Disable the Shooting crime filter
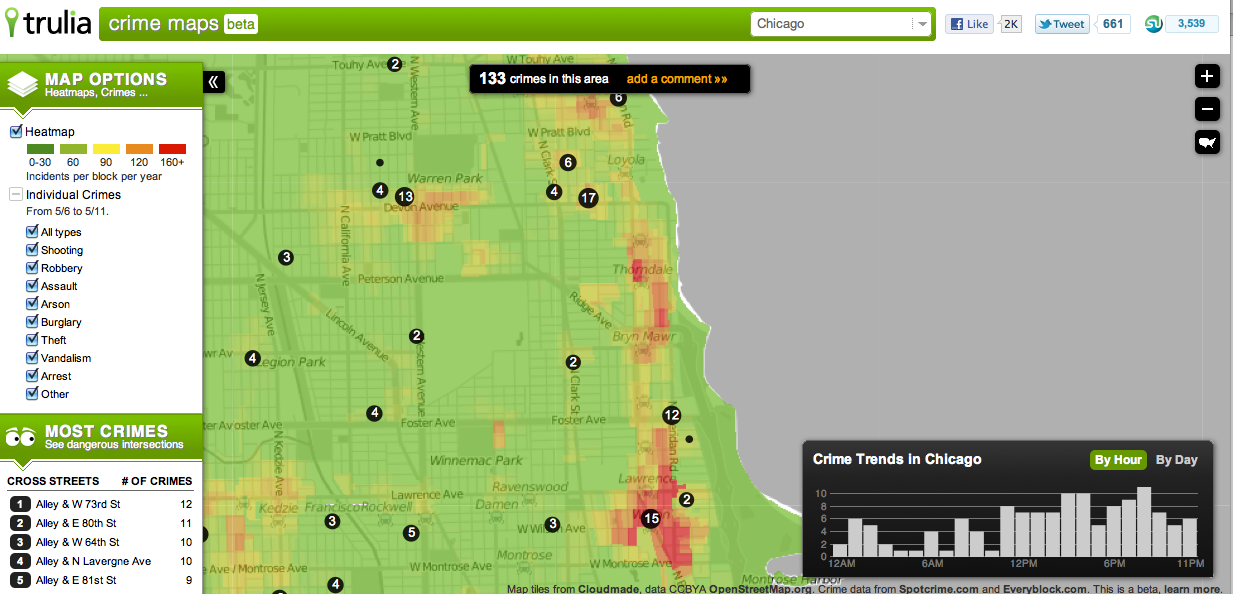The height and width of the screenshot is (594, 1233). pyautogui.click(x=31, y=250)
